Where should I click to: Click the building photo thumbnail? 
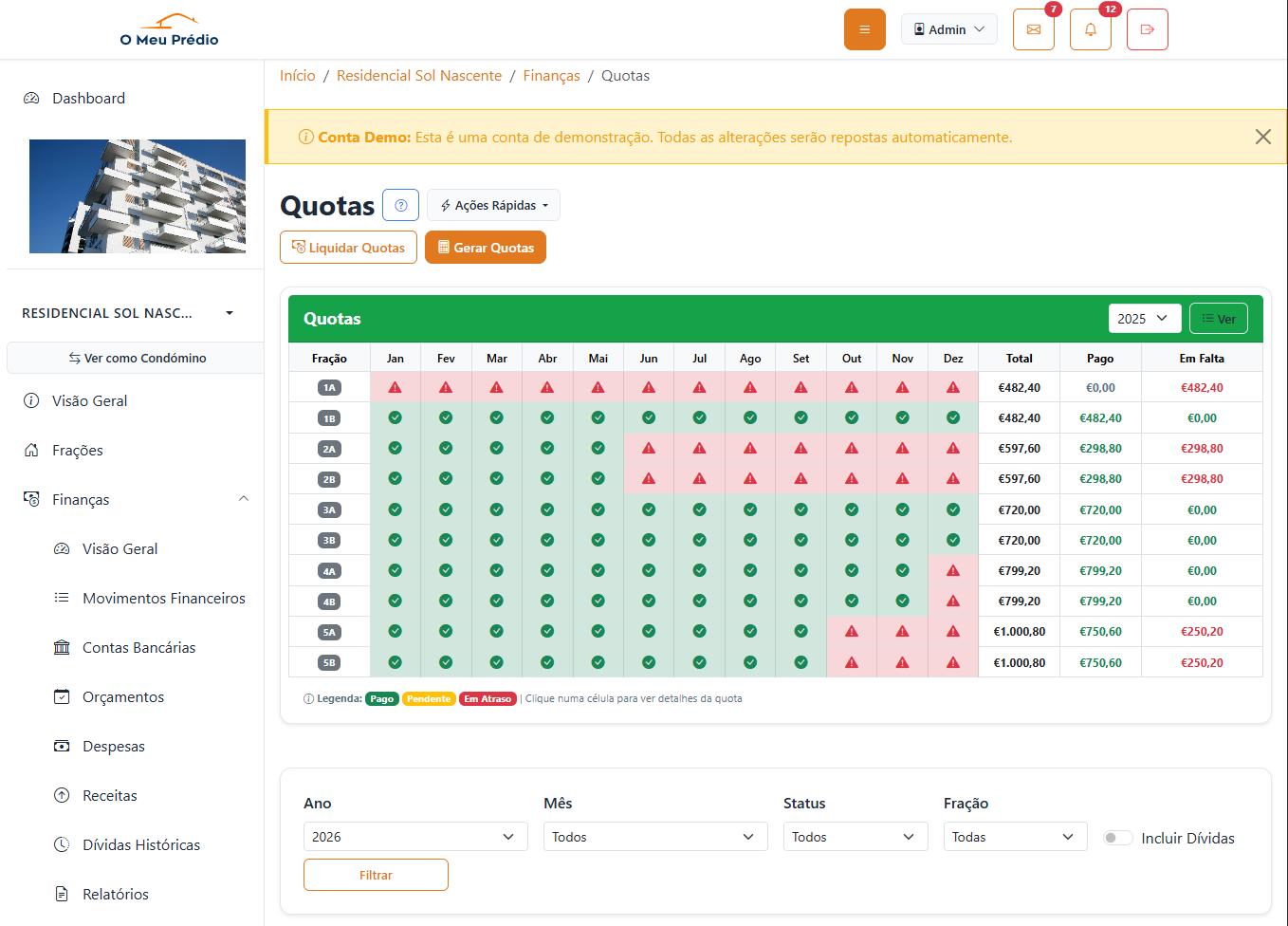[x=137, y=196]
